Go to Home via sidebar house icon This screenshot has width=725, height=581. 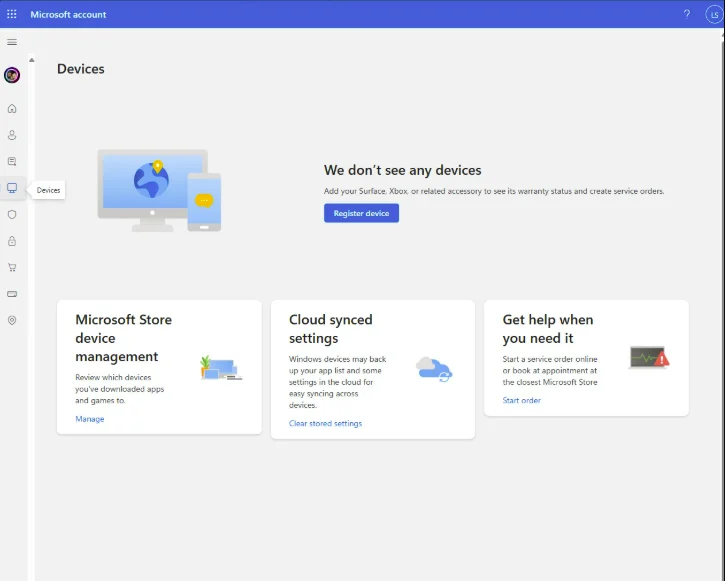tap(12, 109)
